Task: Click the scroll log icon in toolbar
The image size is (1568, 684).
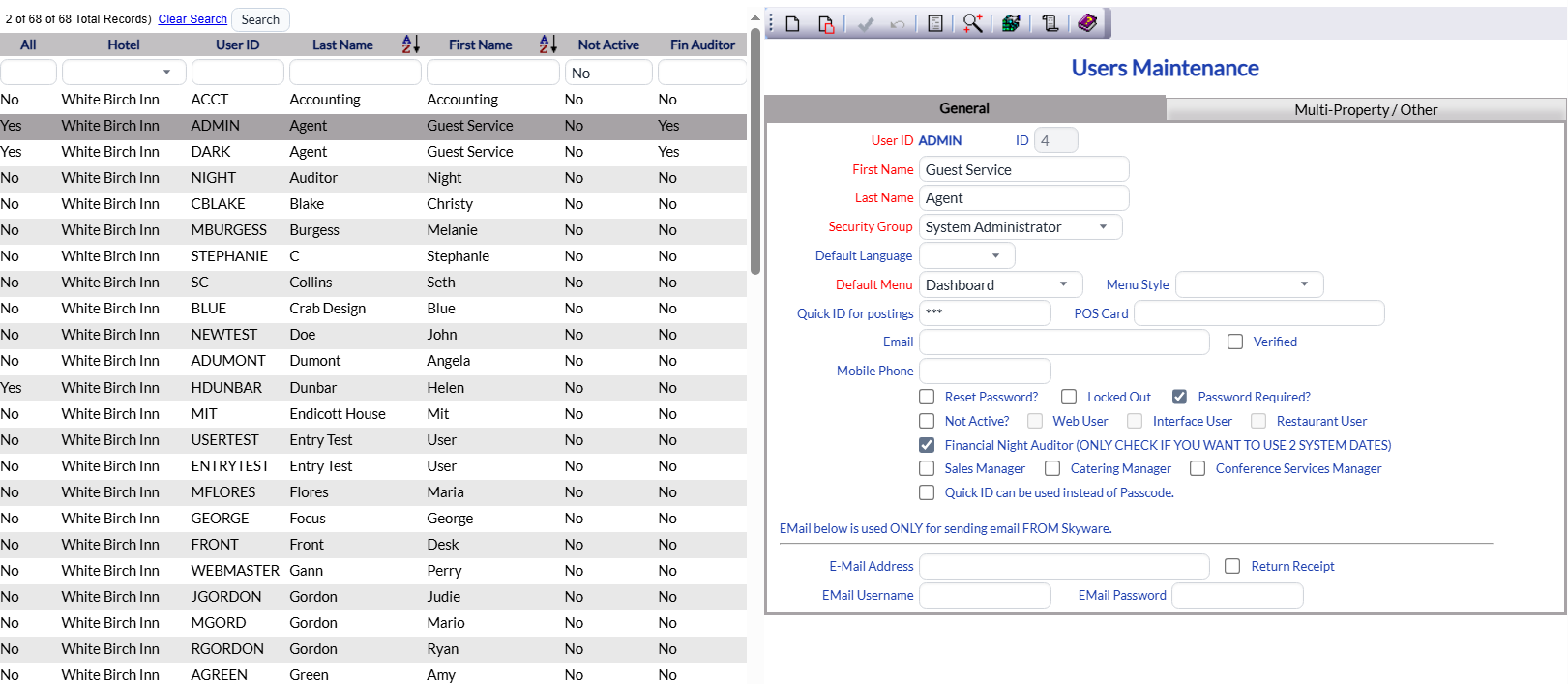Action: point(1050,24)
